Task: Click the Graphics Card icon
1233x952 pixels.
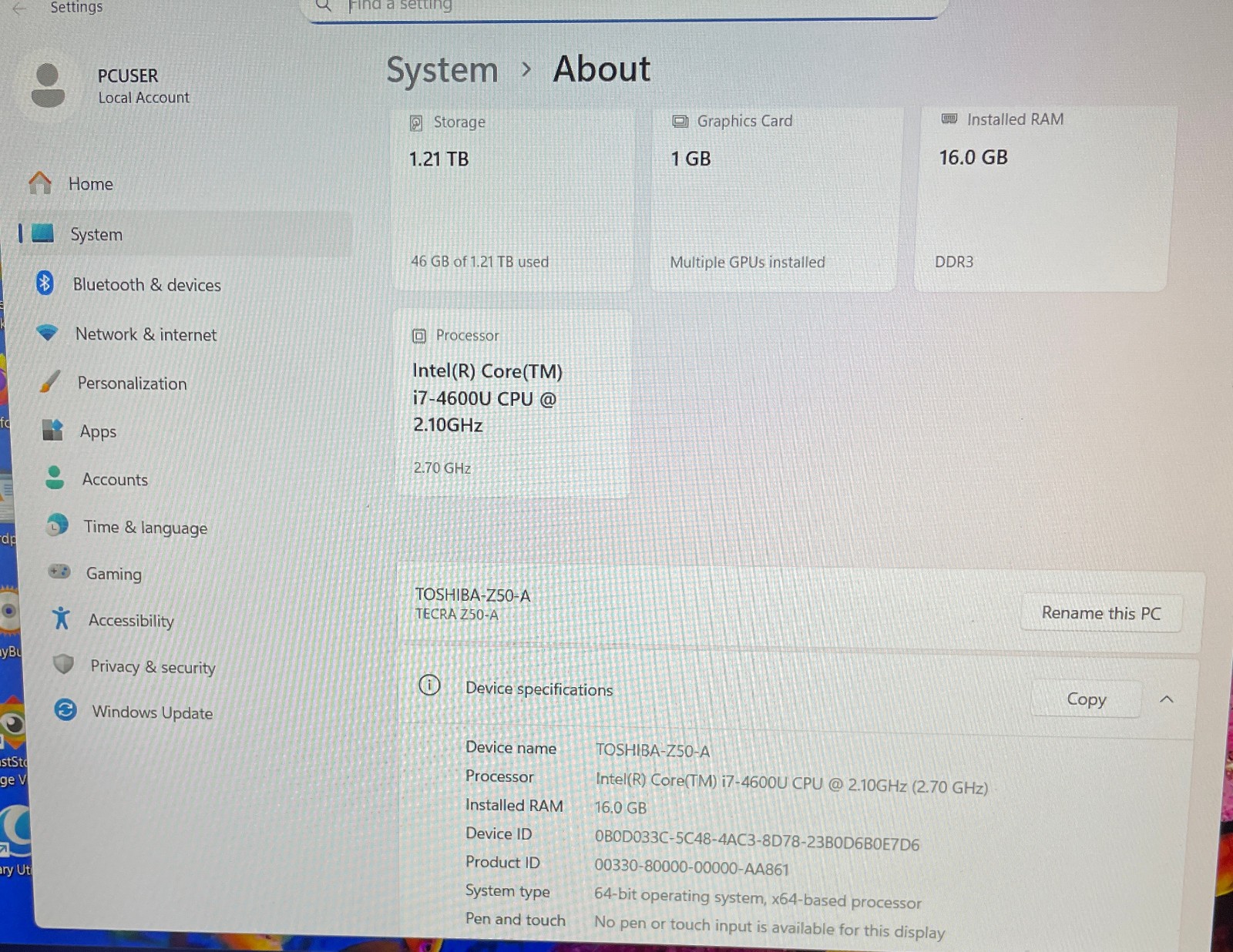Action: [680, 121]
